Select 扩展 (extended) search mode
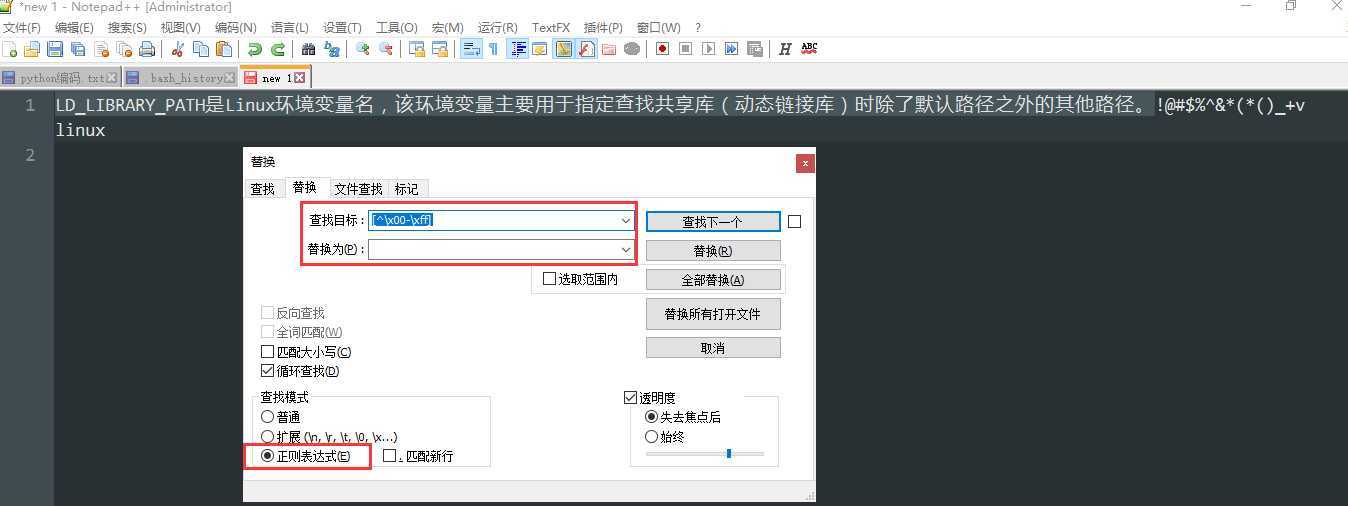Image resolution: width=1348 pixels, height=506 pixels. coord(267,437)
